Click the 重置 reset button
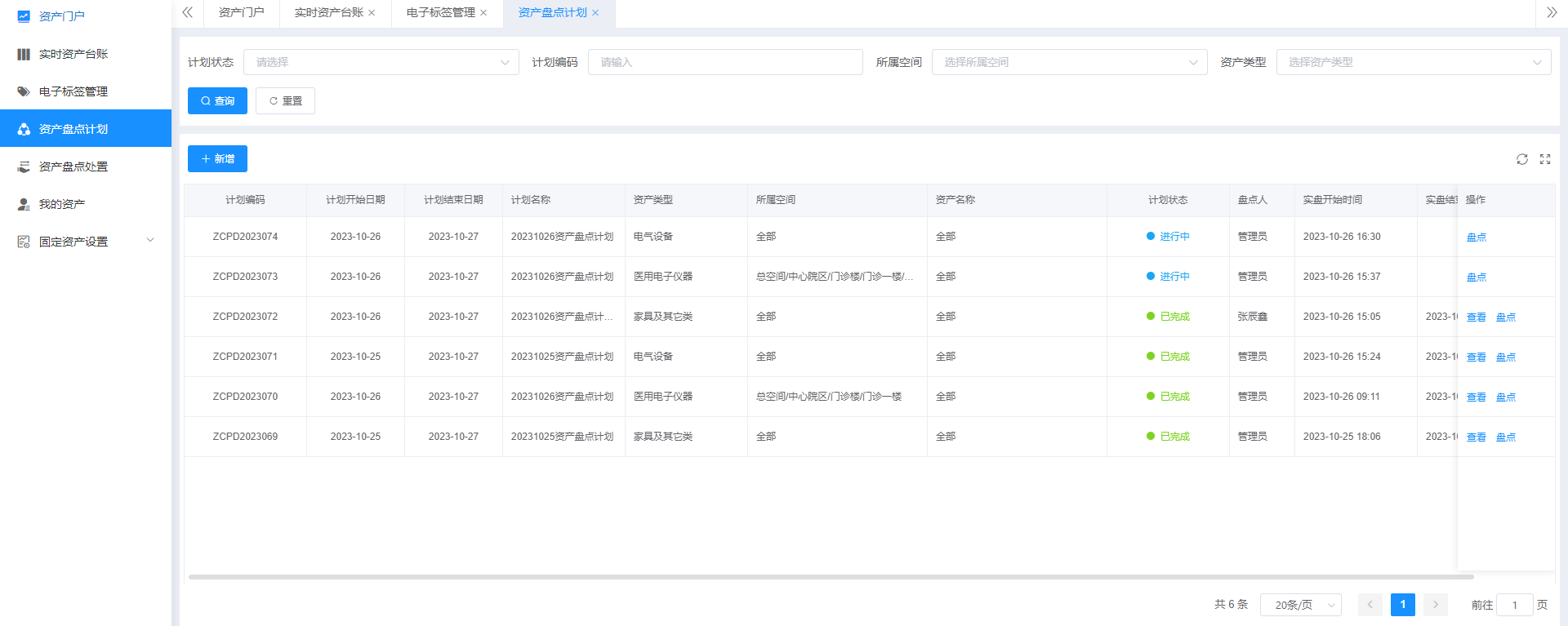This screenshot has width=1568, height=626. click(285, 101)
